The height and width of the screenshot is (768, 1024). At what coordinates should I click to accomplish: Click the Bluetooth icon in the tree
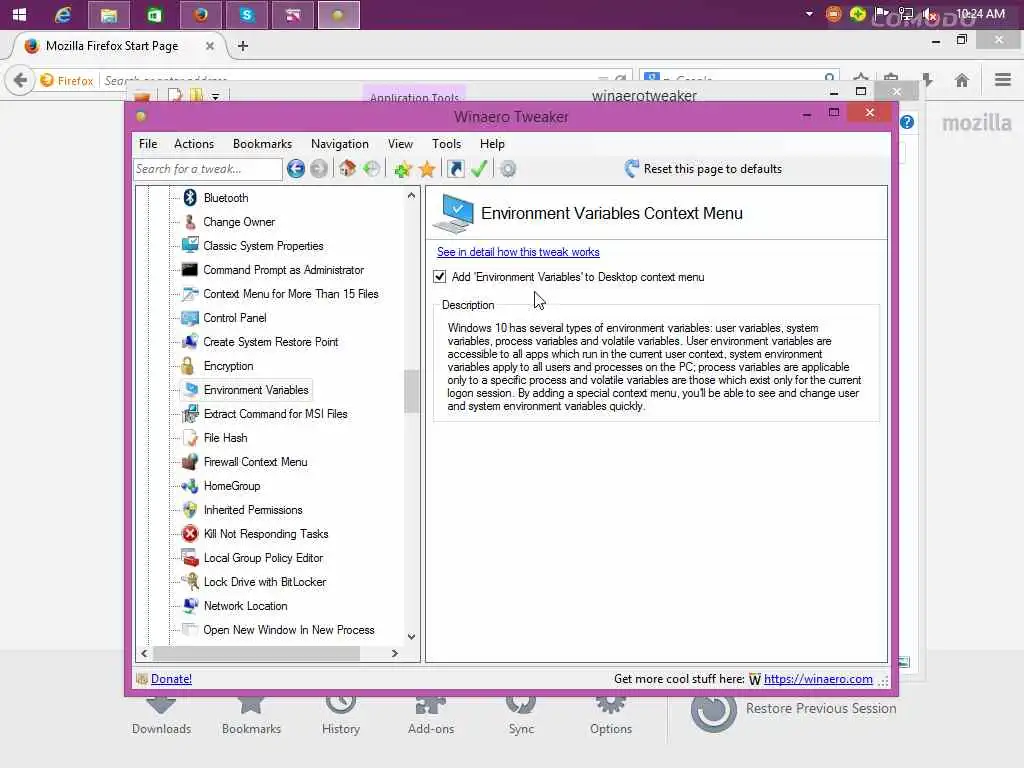(190, 197)
